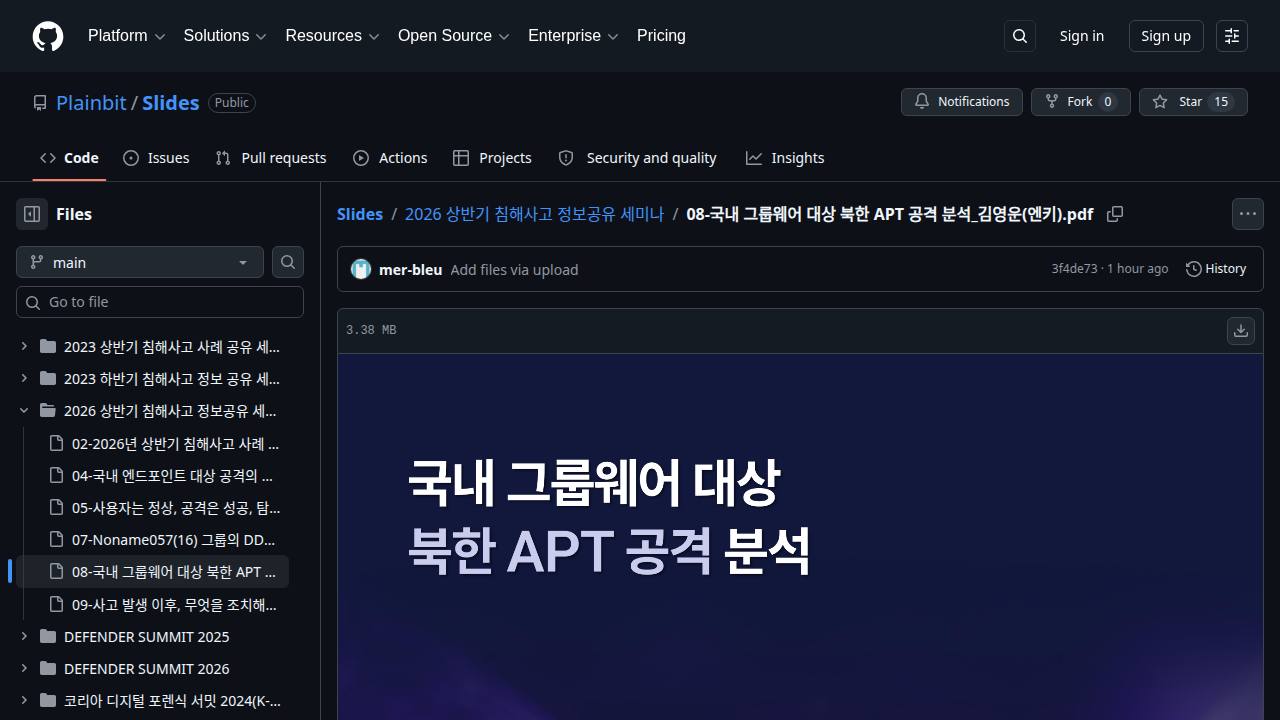Image resolution: width=1280 pixels, height=720 pixels.
Task: Open the Plainbit owner link
Action: (91, 103)
